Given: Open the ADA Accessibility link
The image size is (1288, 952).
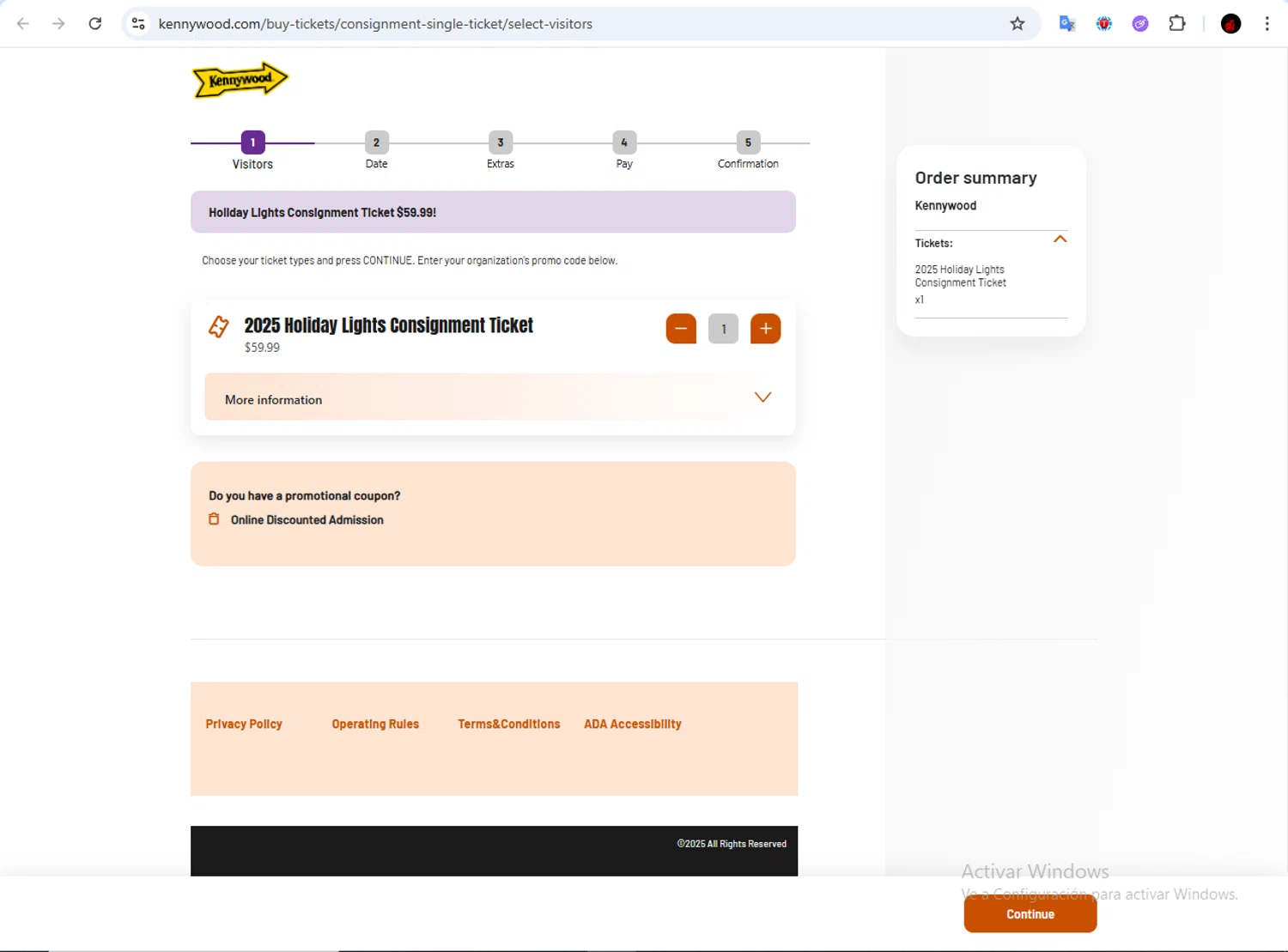Looking at the screenshot, I should click(x=633, y=725).
